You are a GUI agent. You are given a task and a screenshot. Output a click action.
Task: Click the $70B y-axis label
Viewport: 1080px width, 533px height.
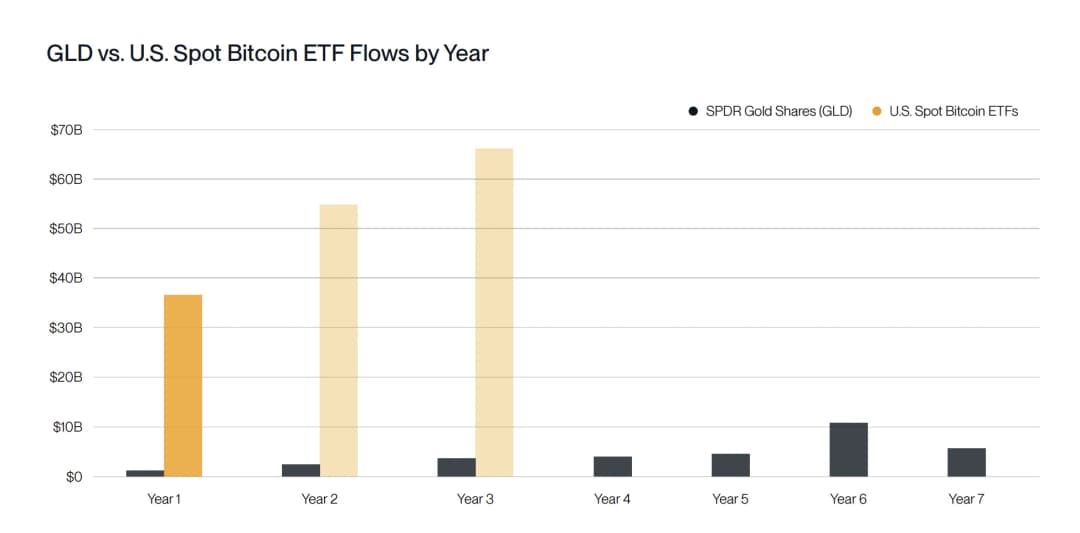click(x=66, y=130)
